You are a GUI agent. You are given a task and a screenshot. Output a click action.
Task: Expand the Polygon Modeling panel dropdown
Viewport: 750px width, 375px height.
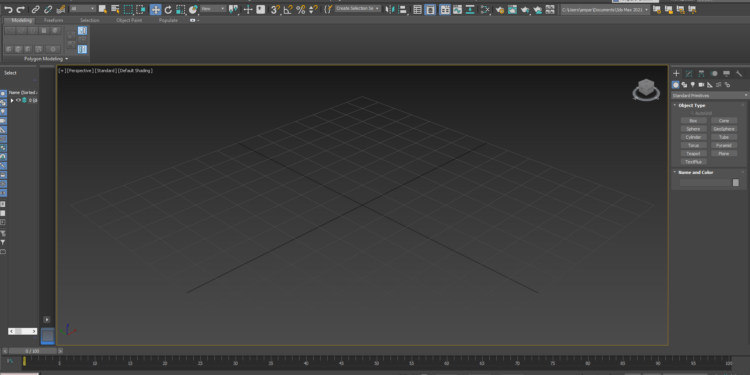tap(46, 59)
